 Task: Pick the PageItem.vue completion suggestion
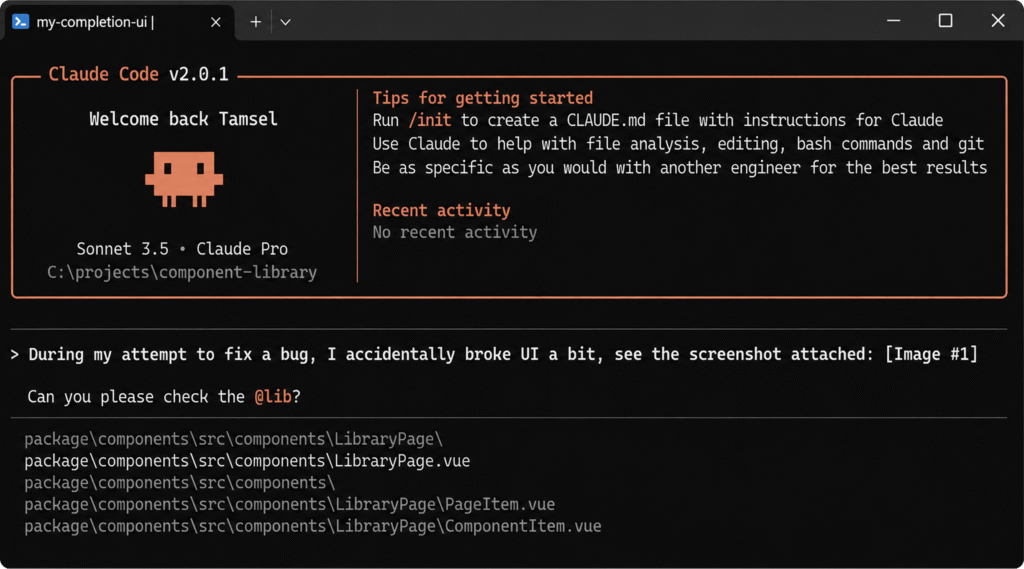[x=289, y=504]
